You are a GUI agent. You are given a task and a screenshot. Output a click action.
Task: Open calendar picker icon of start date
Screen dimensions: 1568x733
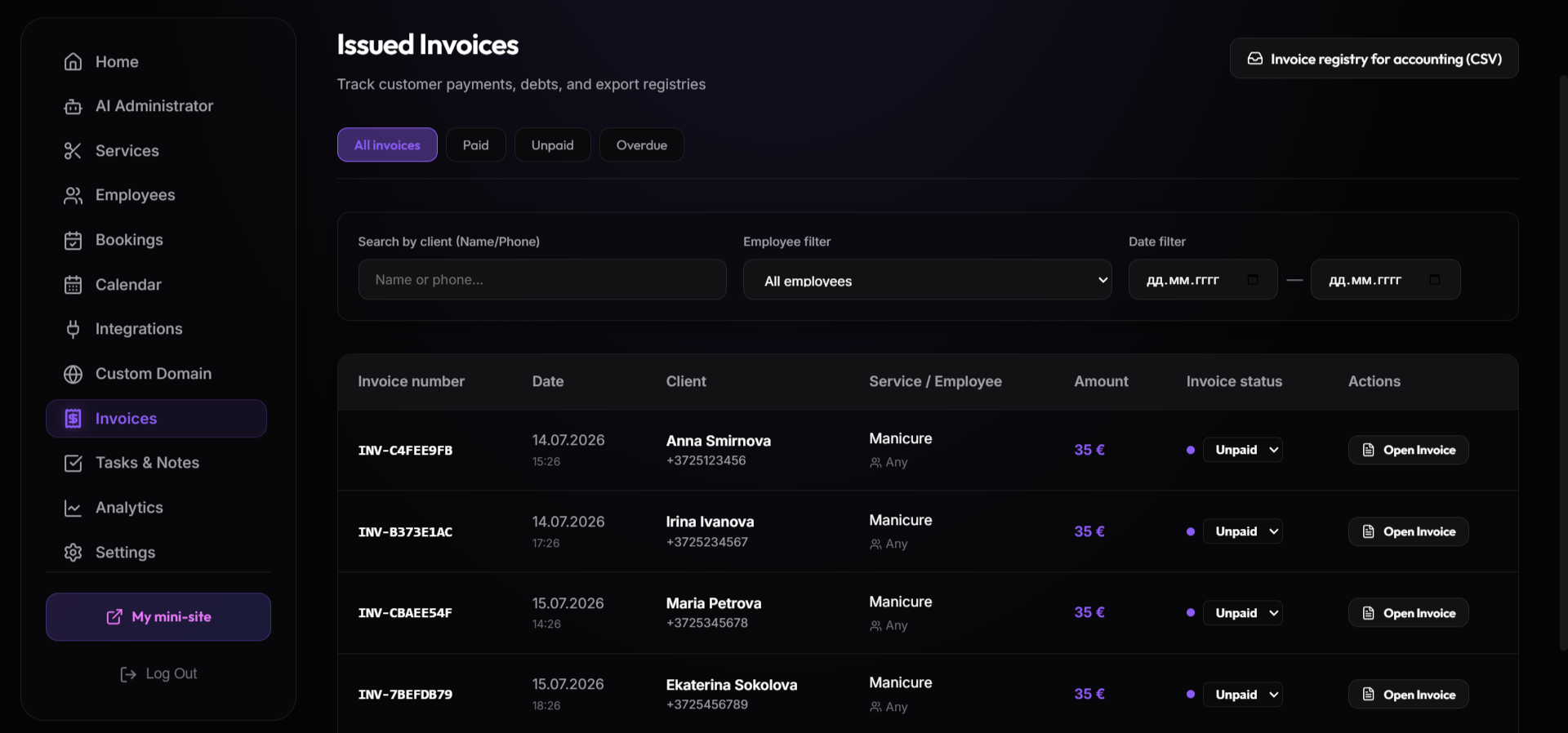click(1253, 279)
